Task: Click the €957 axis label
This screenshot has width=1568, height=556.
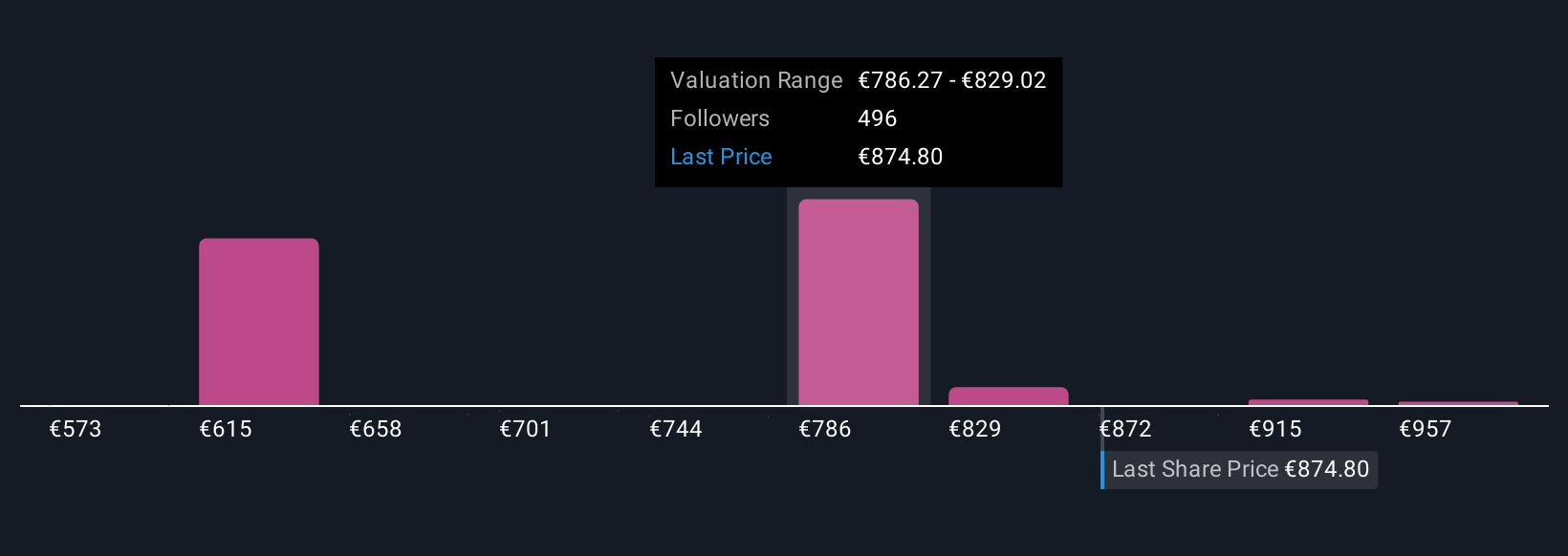Action: pos(1426,429)
